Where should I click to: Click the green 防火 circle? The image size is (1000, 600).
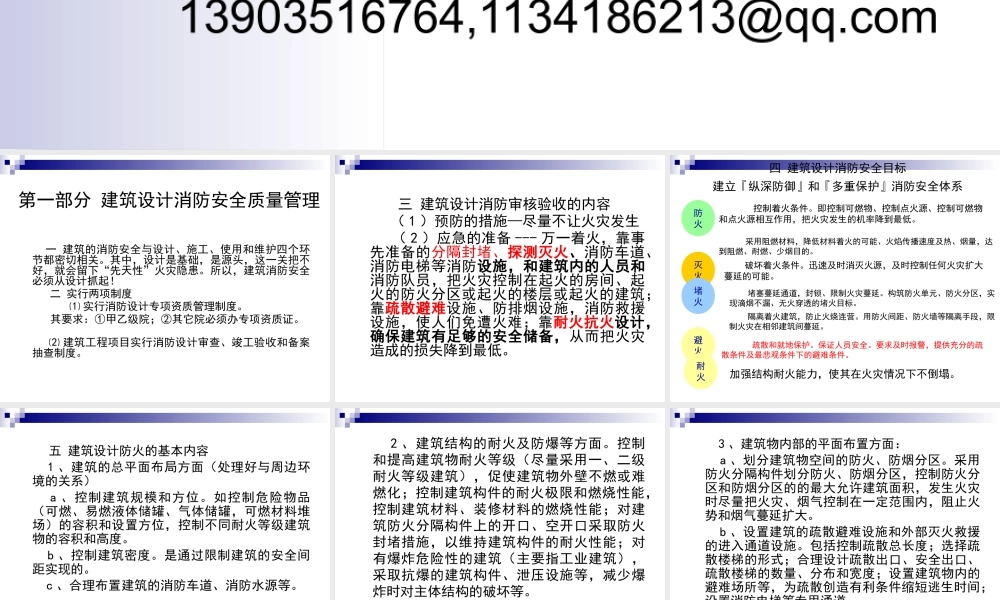698,218
